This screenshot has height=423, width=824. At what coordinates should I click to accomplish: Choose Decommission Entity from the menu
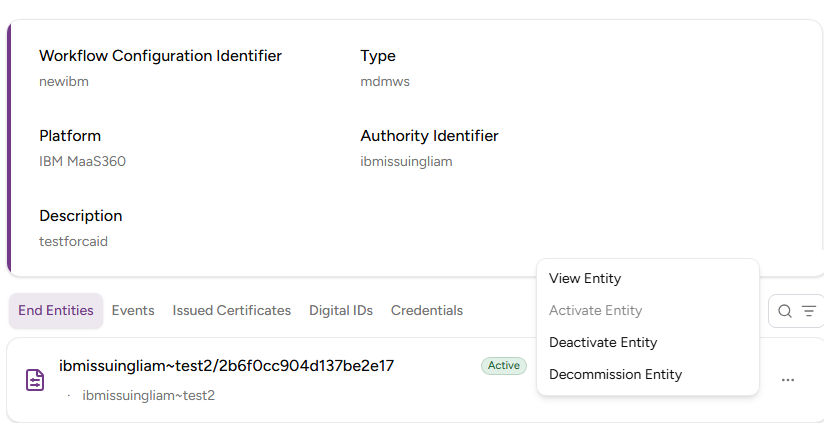pyautogui.click(x=615, y=375)
